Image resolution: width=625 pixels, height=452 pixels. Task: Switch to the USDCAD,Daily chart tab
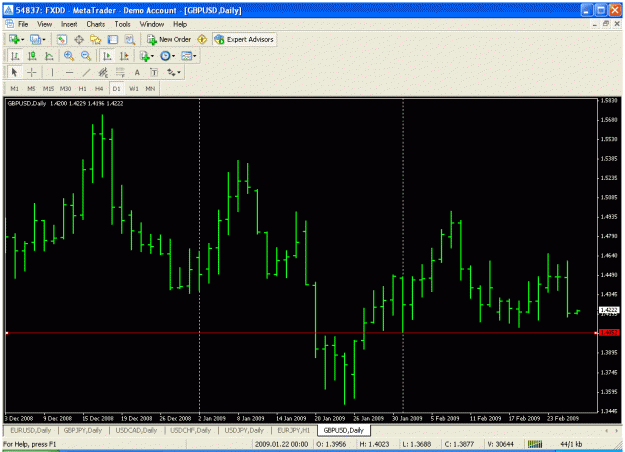pos(136,430)
